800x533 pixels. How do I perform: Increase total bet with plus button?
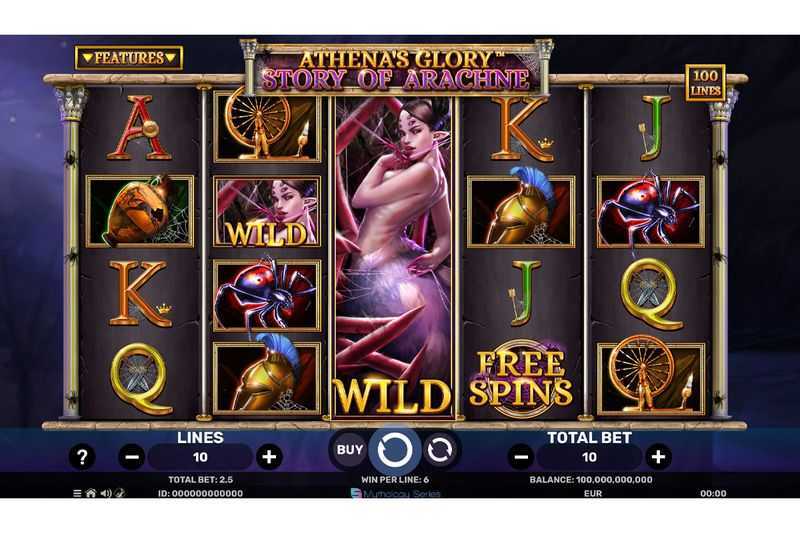click(658, 456)
